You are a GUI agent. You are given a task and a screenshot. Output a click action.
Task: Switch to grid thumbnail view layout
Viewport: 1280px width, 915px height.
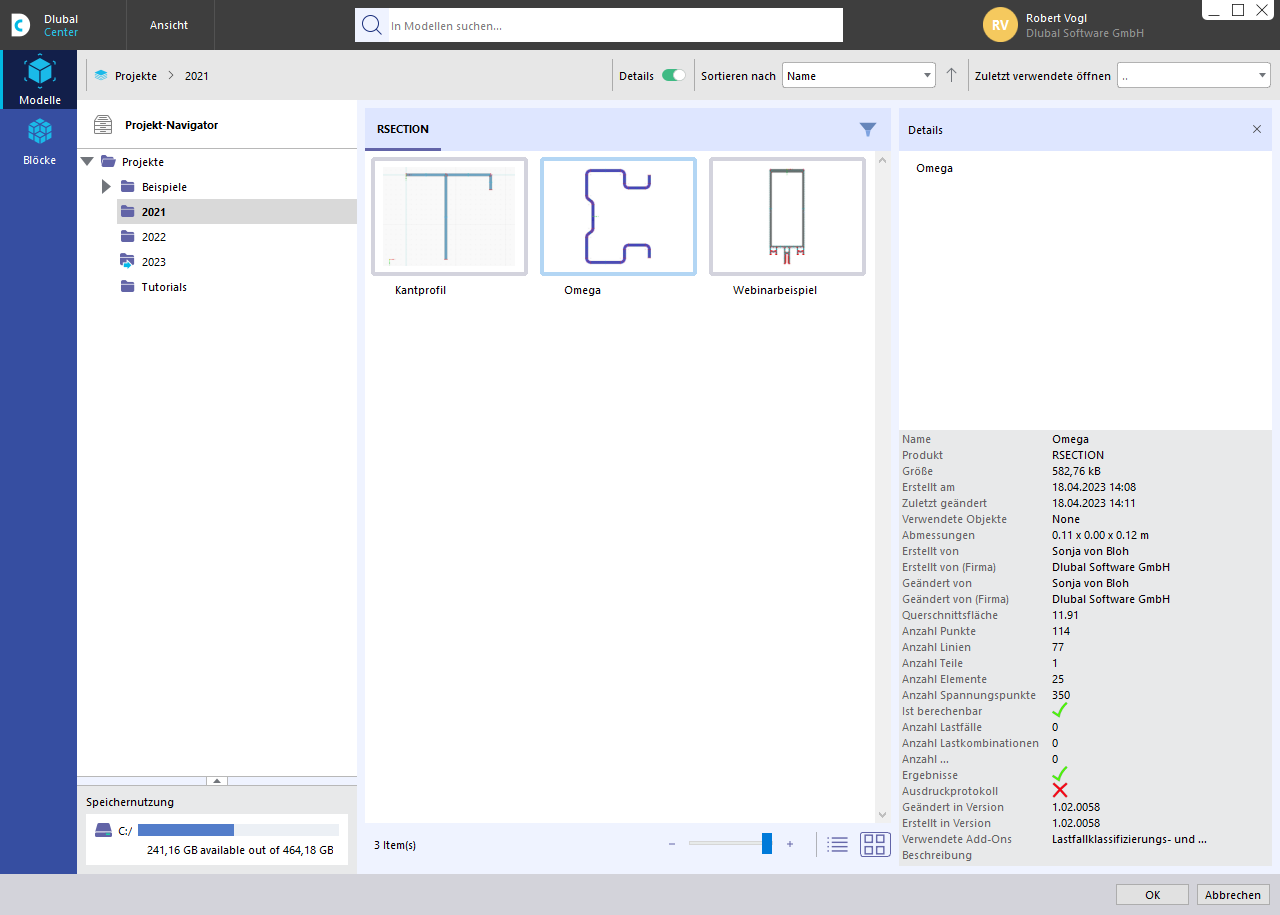(x=875, y=845)
